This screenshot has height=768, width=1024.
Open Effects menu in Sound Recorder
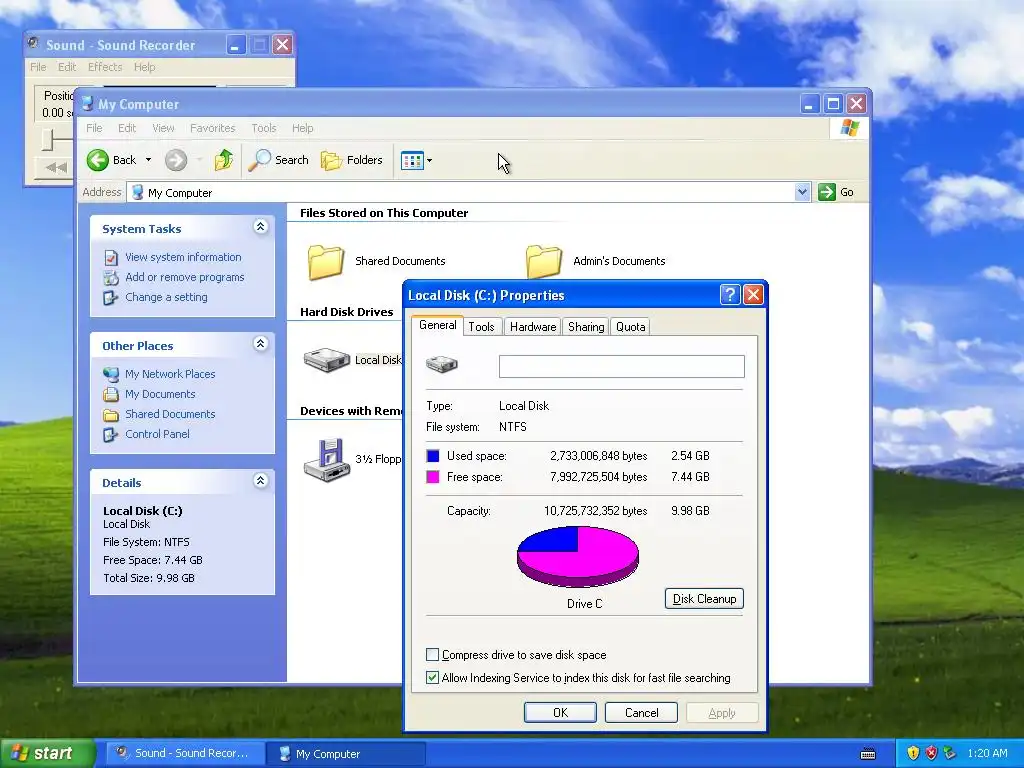pyautogui.click(x=104, y=67)
